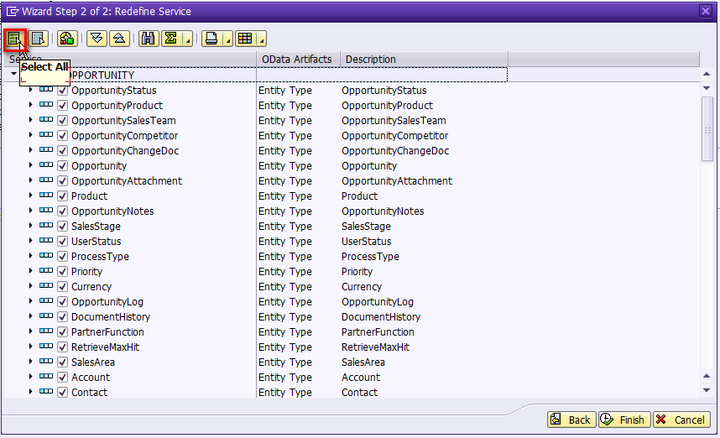Click Entity Type cell in the Priority row
This screenshot has width=720, height=438.
[x=285, y=272]
